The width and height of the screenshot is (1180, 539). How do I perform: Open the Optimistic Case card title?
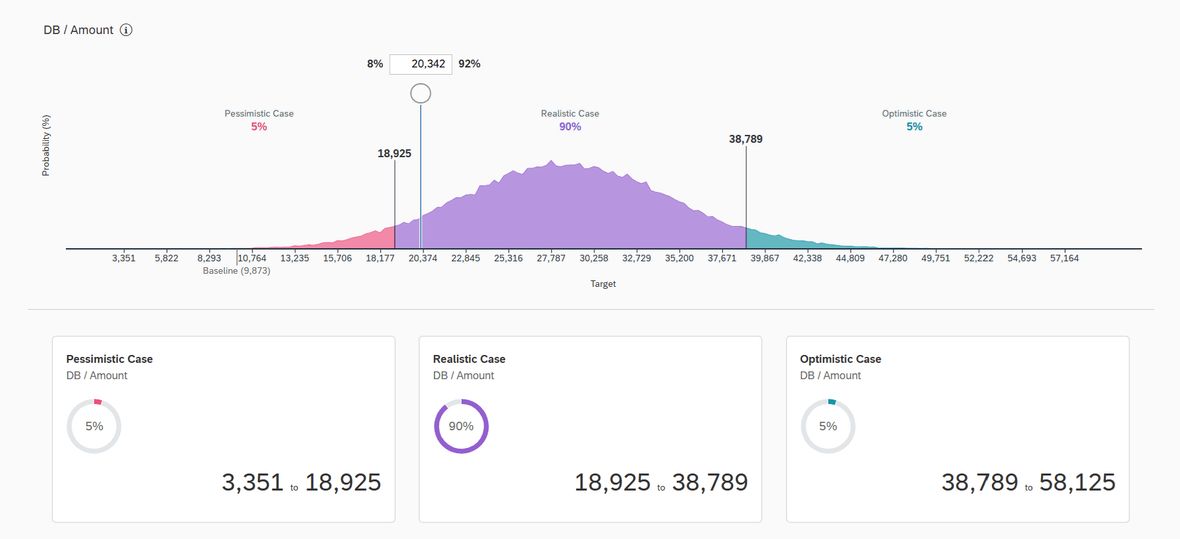click(x=841, y=359)
